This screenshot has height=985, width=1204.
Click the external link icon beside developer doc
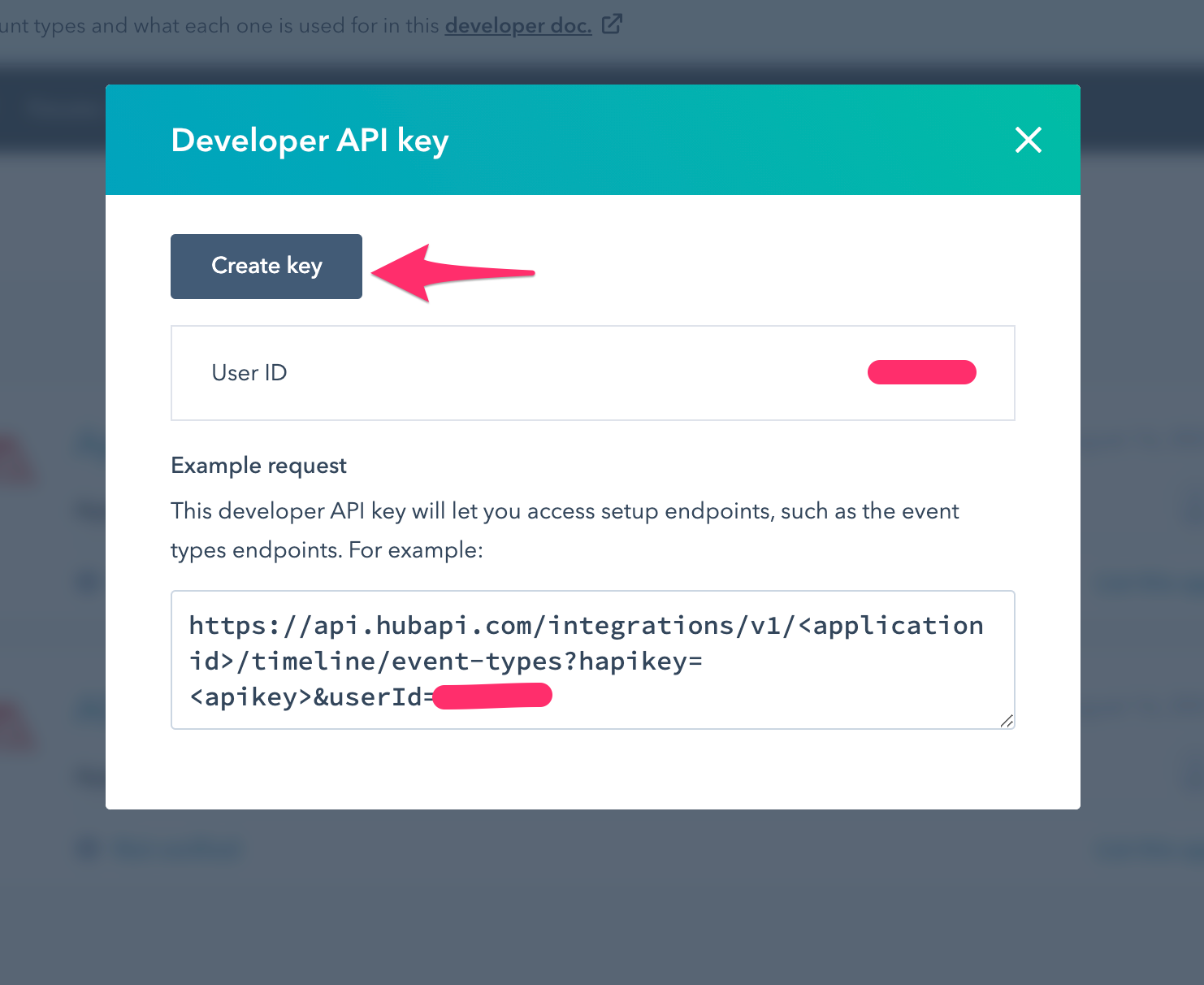(x=612, y=24)
